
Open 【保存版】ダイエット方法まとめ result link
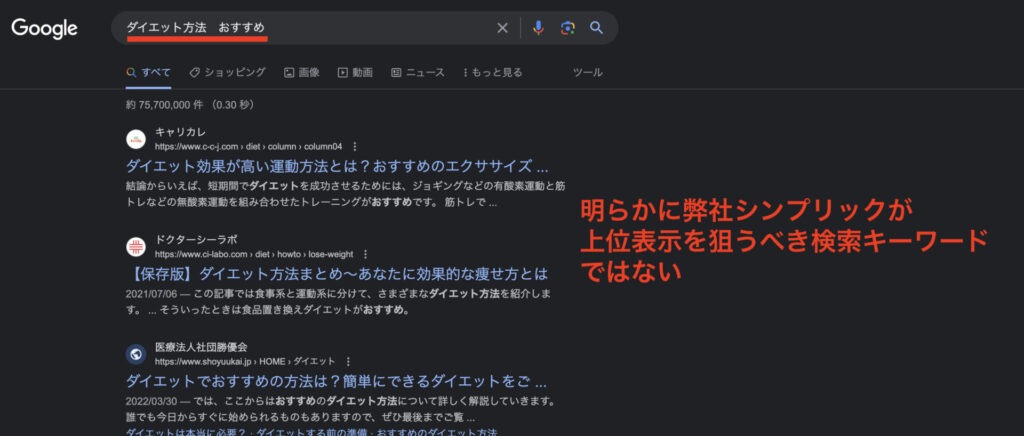click(337, 273)
